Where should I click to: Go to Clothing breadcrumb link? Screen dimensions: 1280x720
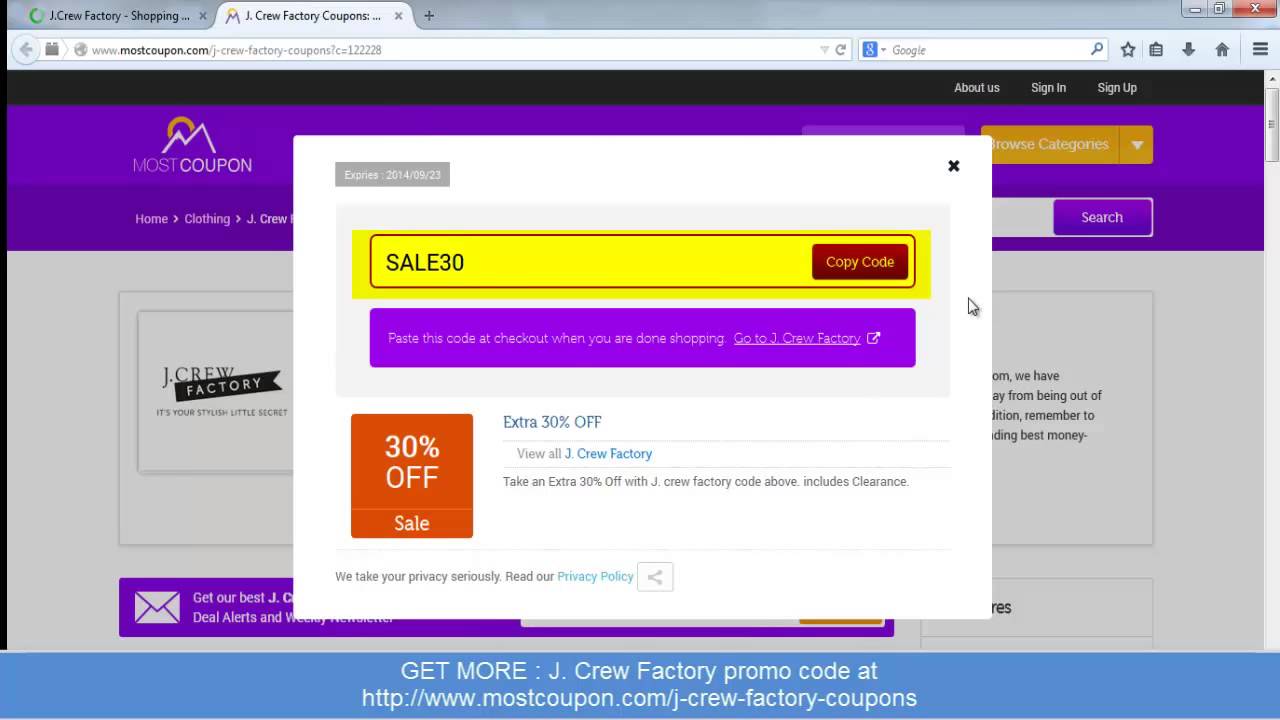click(x=207, y=219)
